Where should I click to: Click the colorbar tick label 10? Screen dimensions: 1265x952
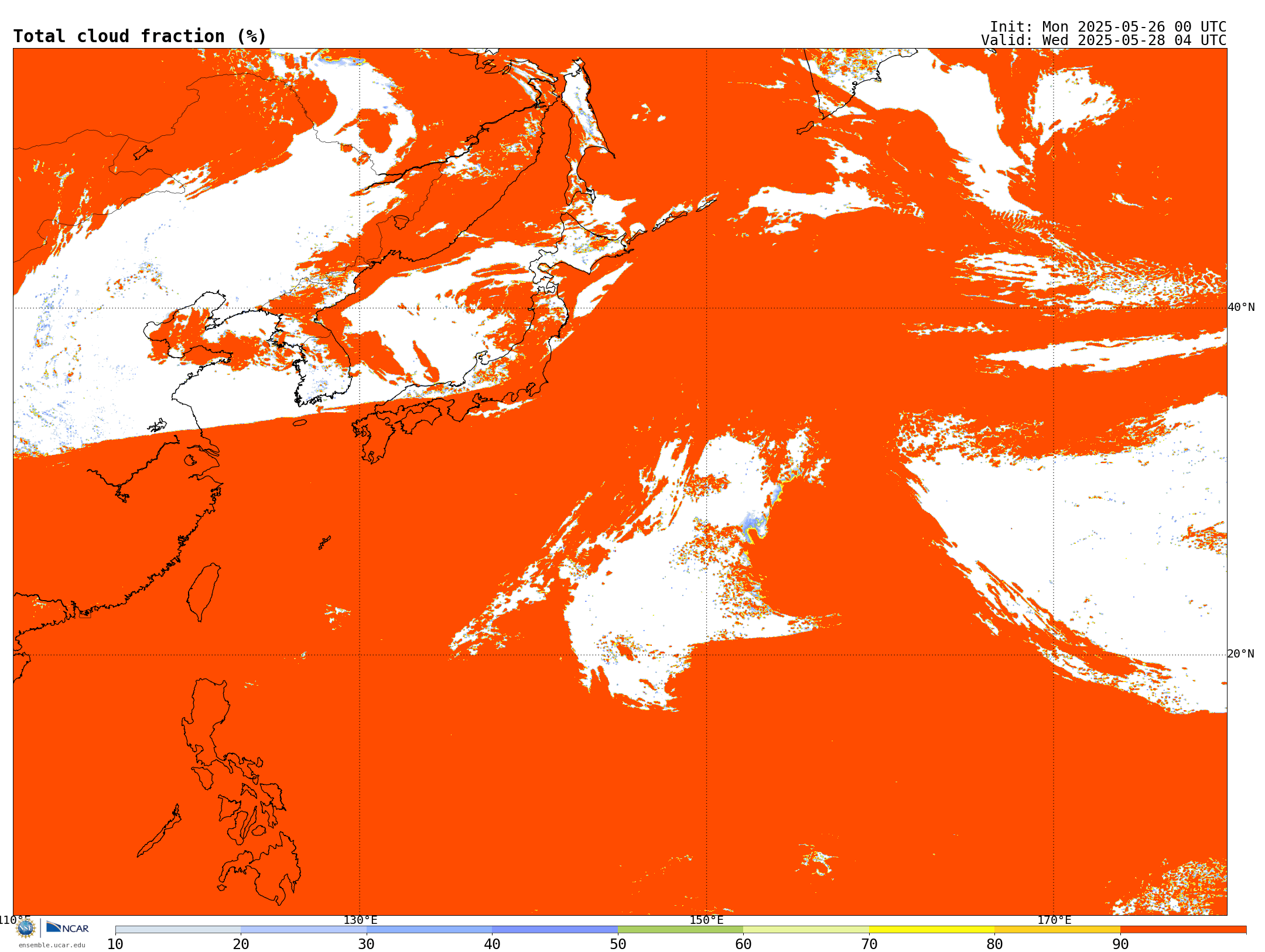[x=115, y=944]
